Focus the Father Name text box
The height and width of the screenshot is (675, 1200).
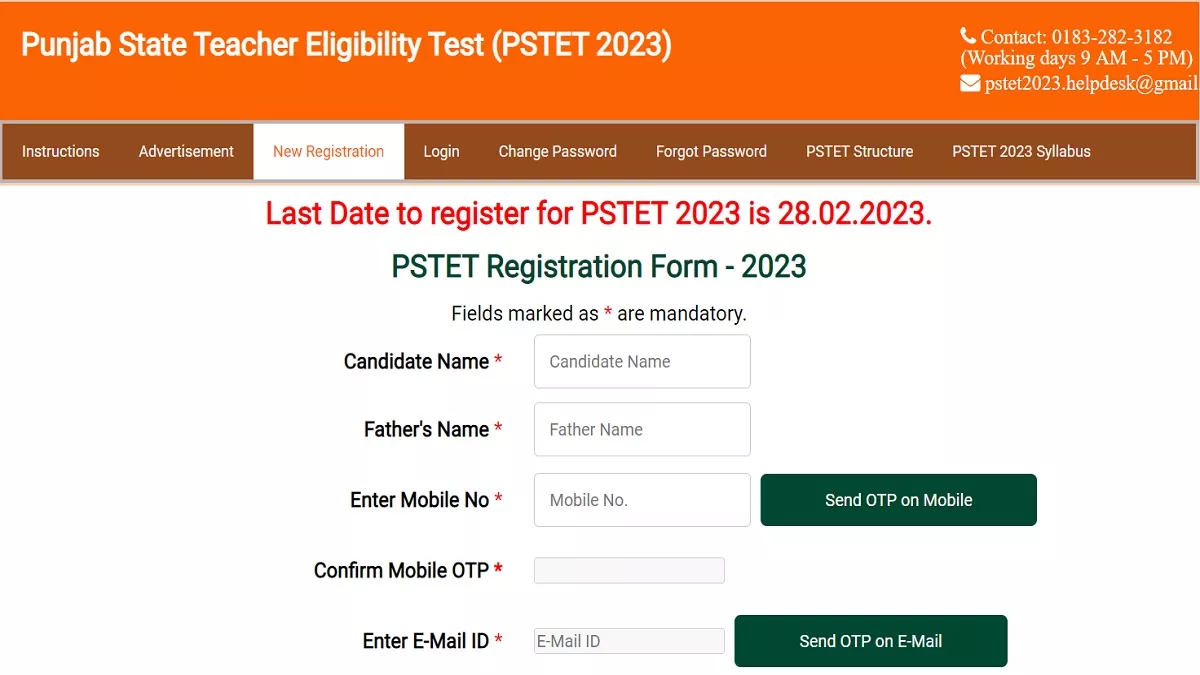(642, 430)
